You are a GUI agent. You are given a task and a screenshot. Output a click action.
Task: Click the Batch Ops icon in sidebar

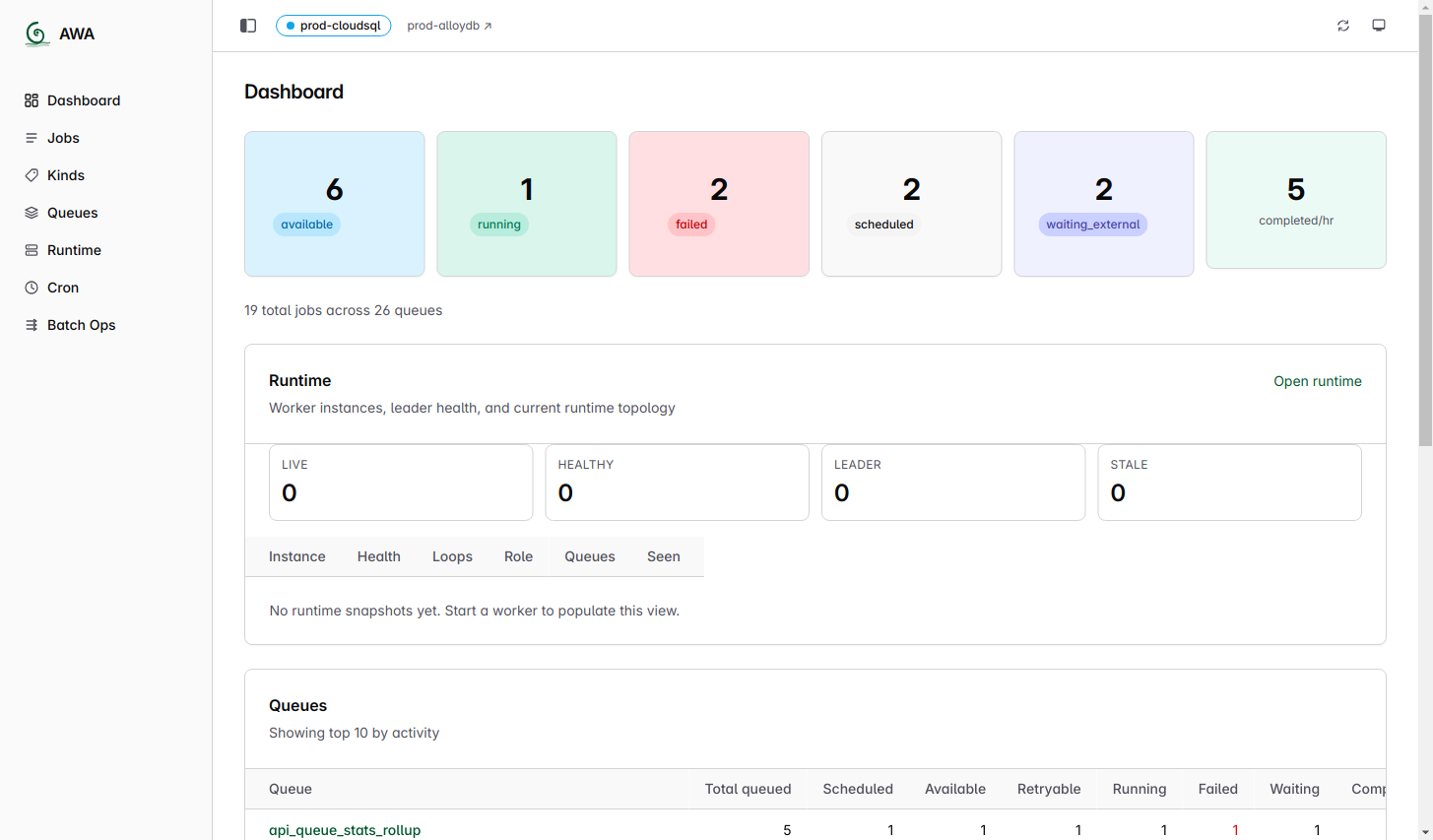pos(32,325)
